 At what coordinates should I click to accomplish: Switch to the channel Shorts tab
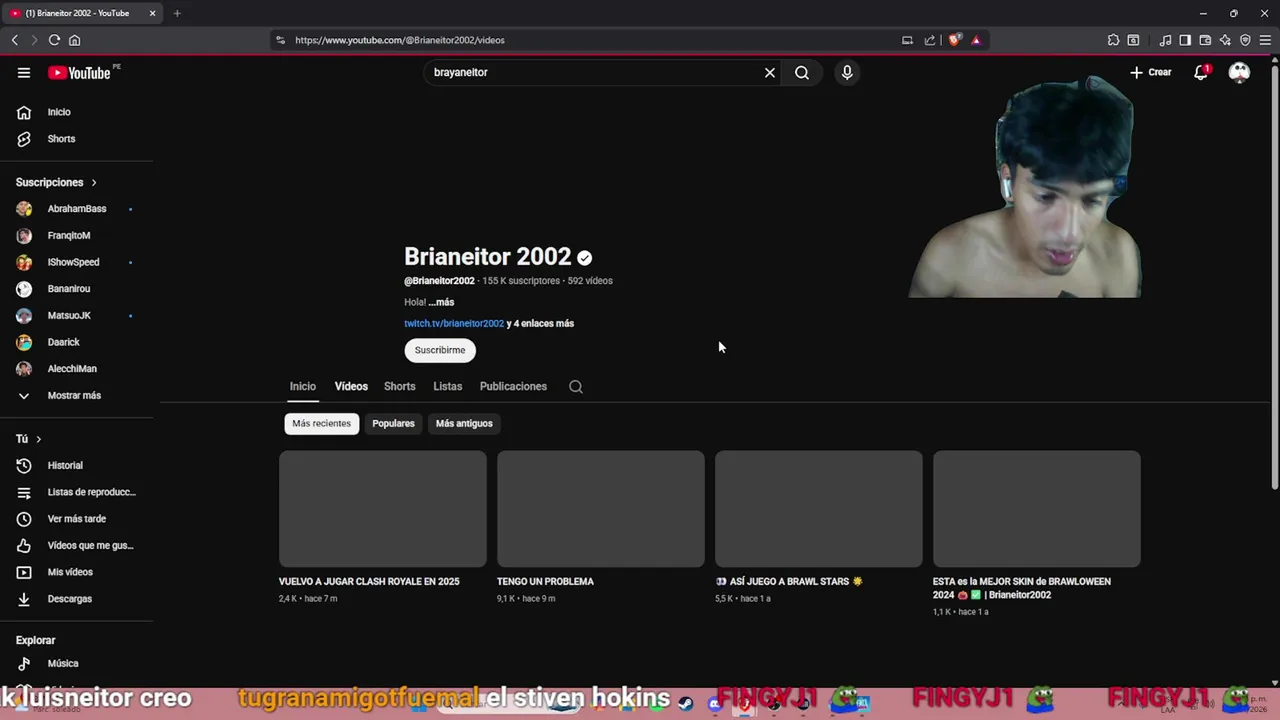click(x=399, y=386)
